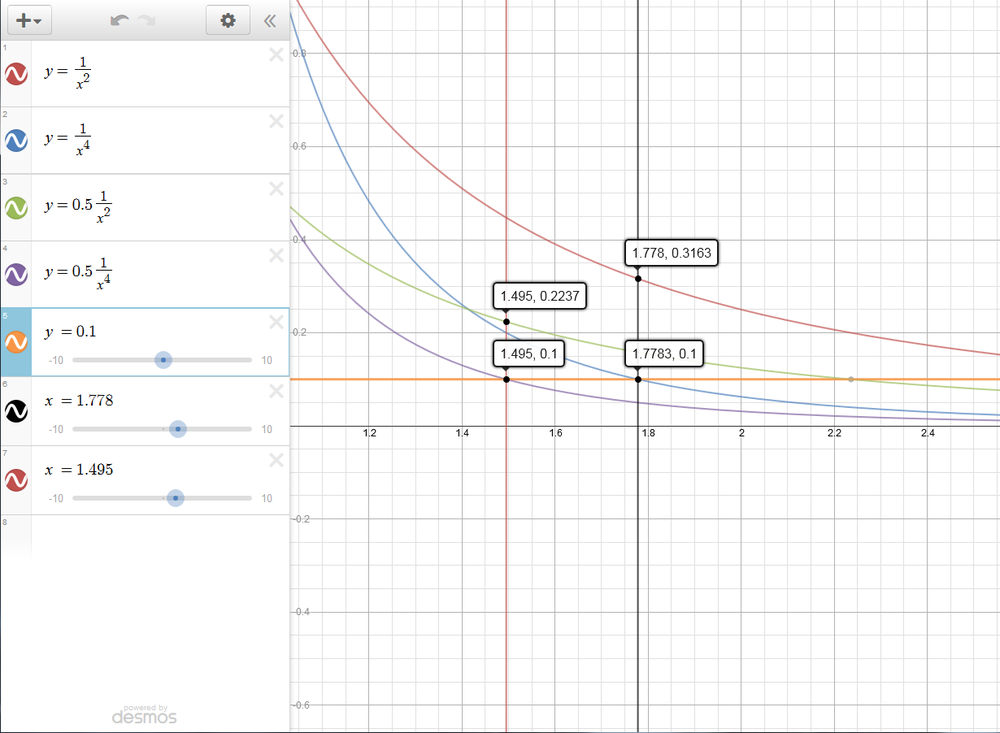
Task: Toggle visibility of y = 1/x² graph
Action: click(16, 74)
